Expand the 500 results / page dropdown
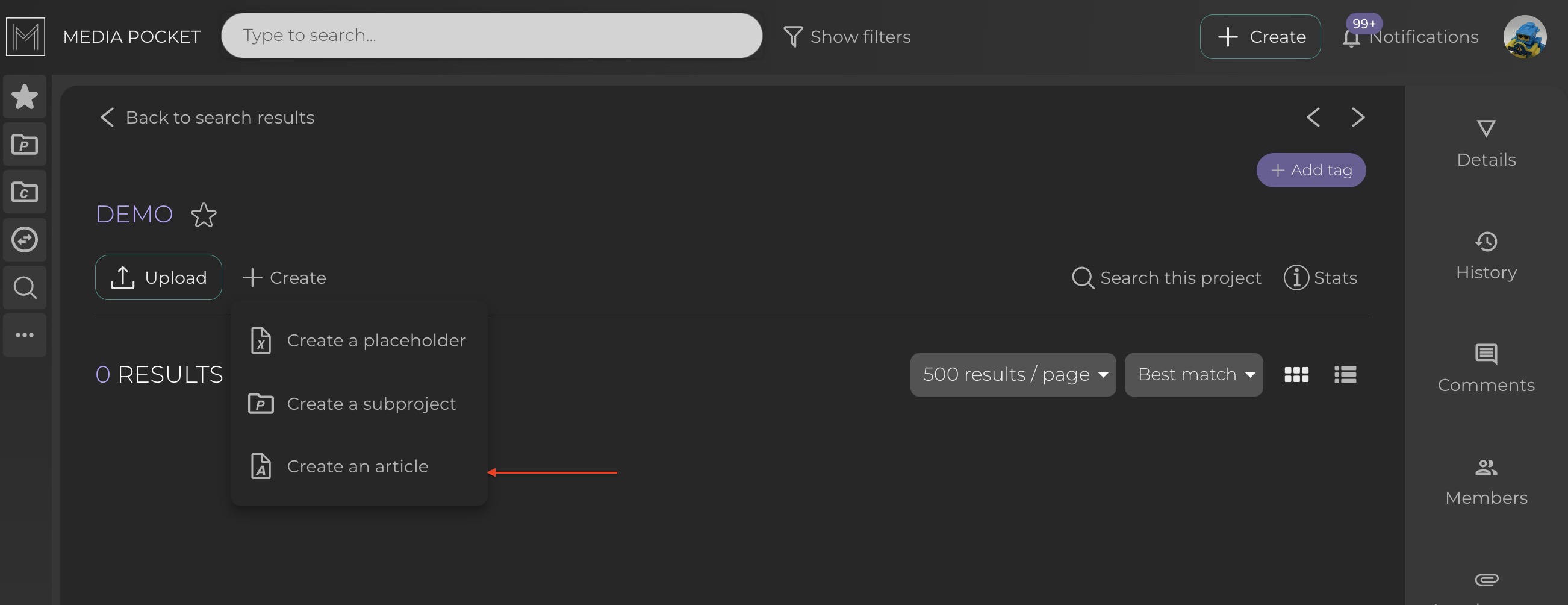The height and width of the screenshot is (605, 1568). coord(1013,374)
